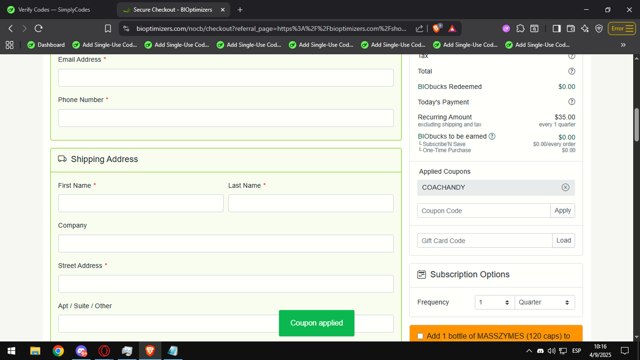Open Brave browser taskbar icon
The image size is (640, 360).
point(150,351)
